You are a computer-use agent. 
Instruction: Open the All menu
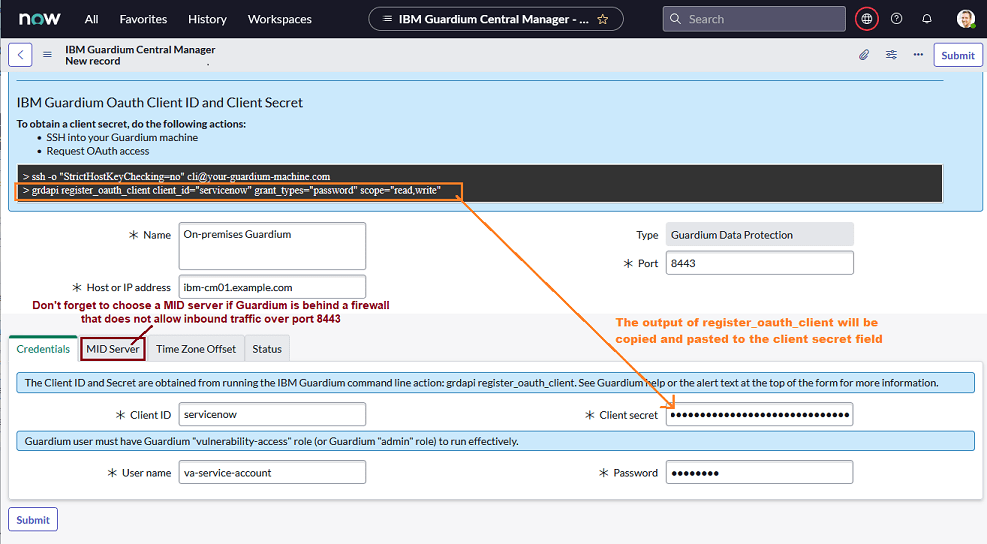pyautogui.click(x=91, y=19)
